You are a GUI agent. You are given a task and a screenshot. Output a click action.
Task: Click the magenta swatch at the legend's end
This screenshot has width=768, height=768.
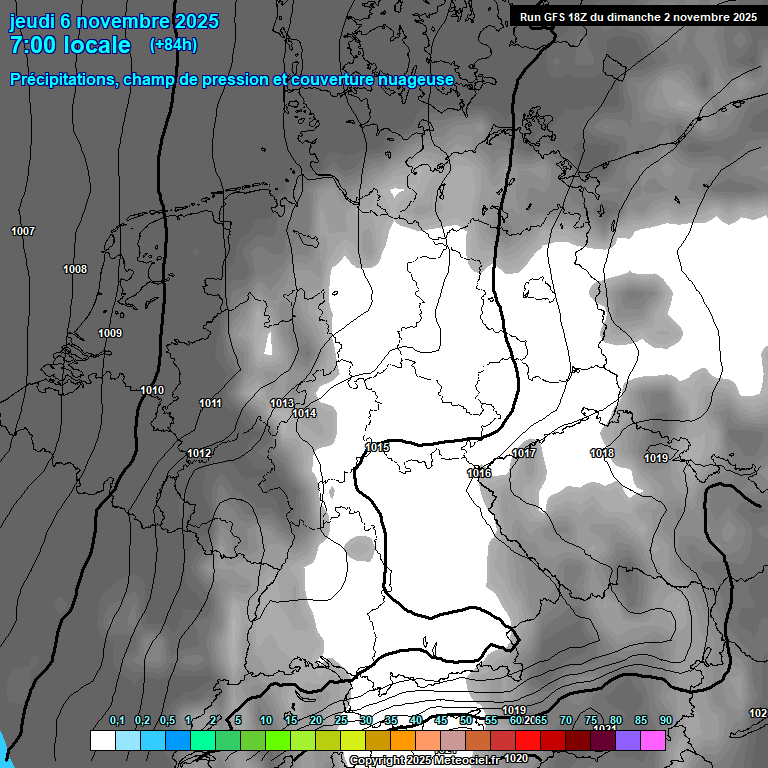653,740
